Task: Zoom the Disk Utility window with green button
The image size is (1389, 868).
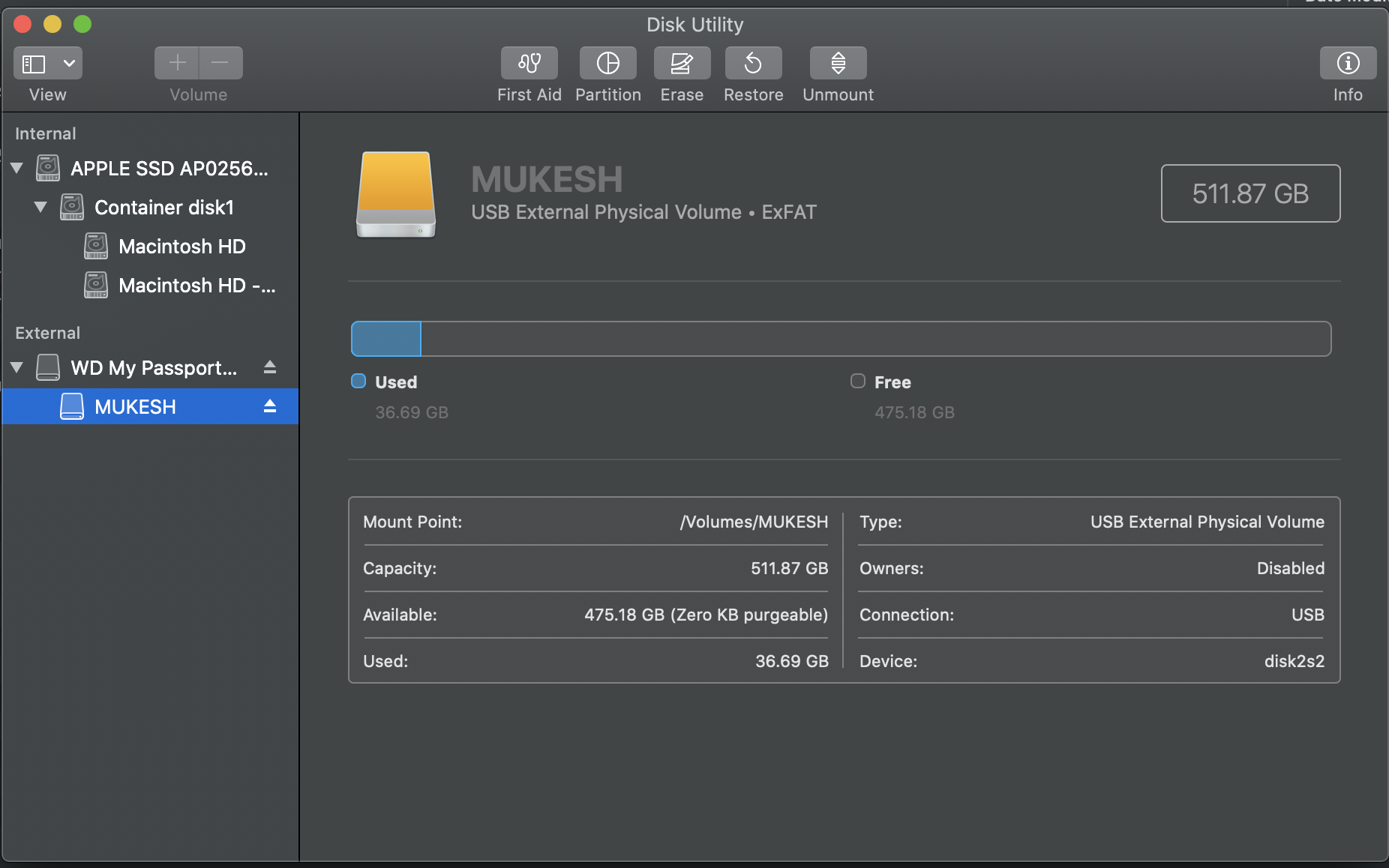Action: pos(82,24)
